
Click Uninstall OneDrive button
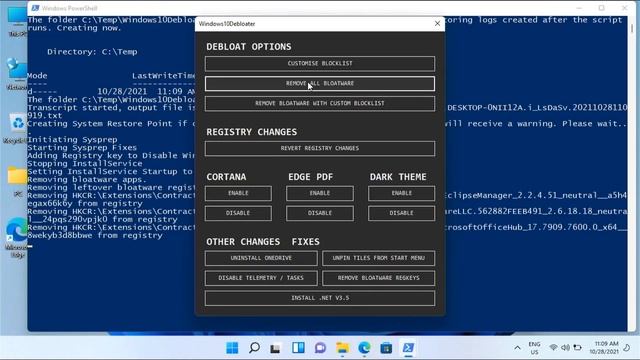[x=261, y=258]
